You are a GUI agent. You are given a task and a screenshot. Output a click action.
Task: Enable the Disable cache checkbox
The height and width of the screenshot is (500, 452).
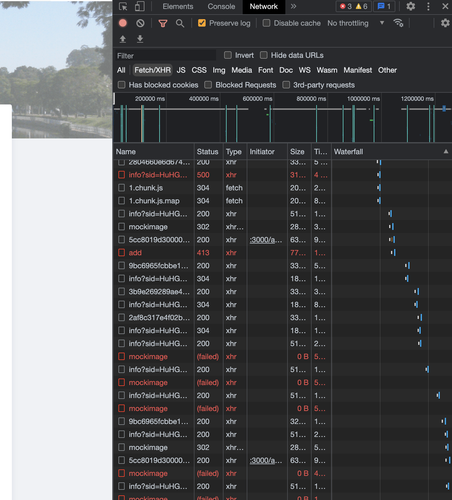click(266, 23)
